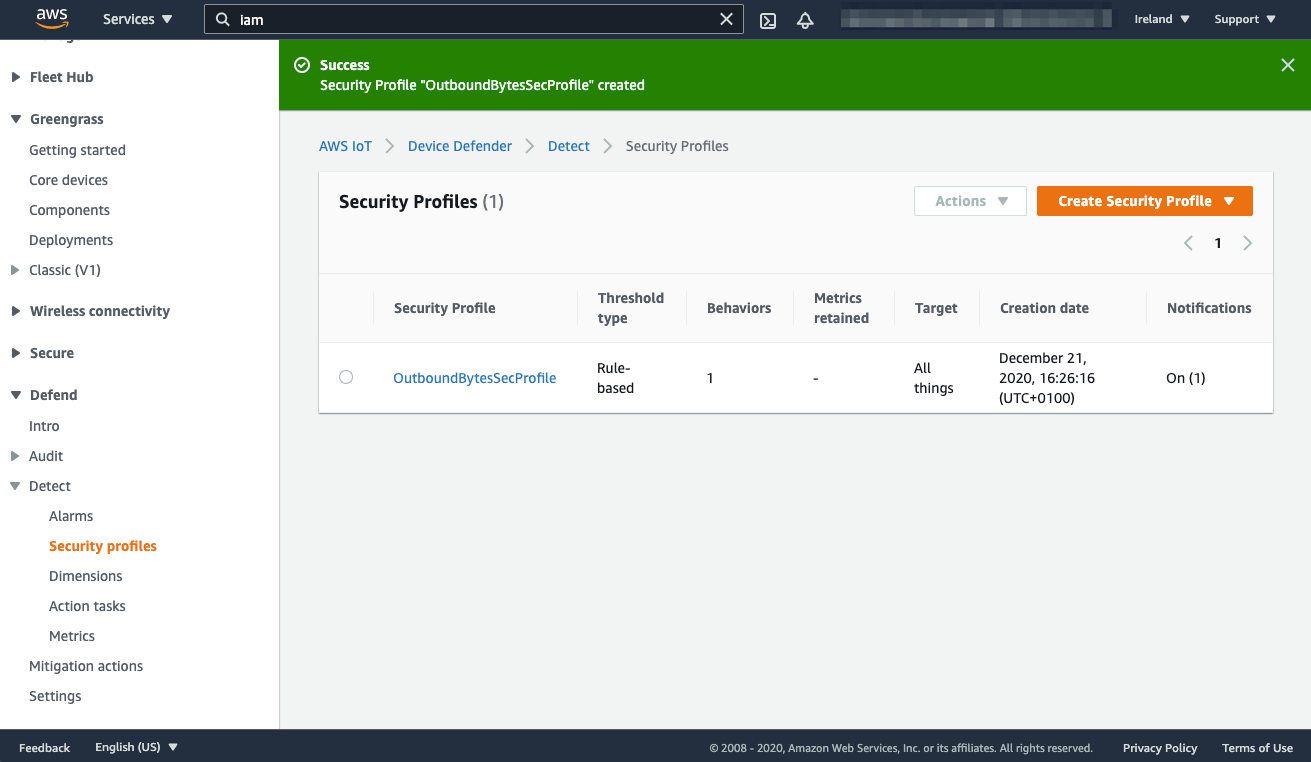Select the OutboundBytesSecProfile radio button
Viewport: 1311px width, 762px height.
tap(346, 377)
